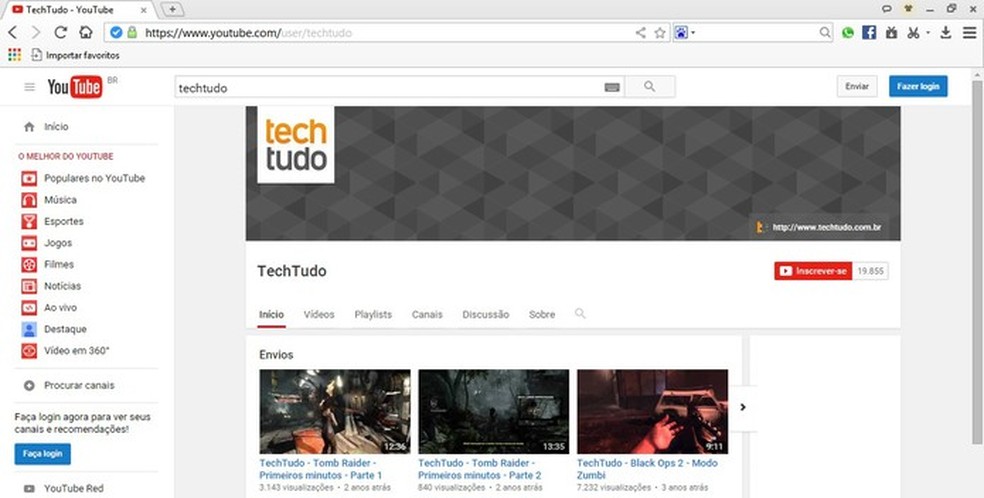
Task: Click the blue Faça login sidebar button
Action: point(43,453)
